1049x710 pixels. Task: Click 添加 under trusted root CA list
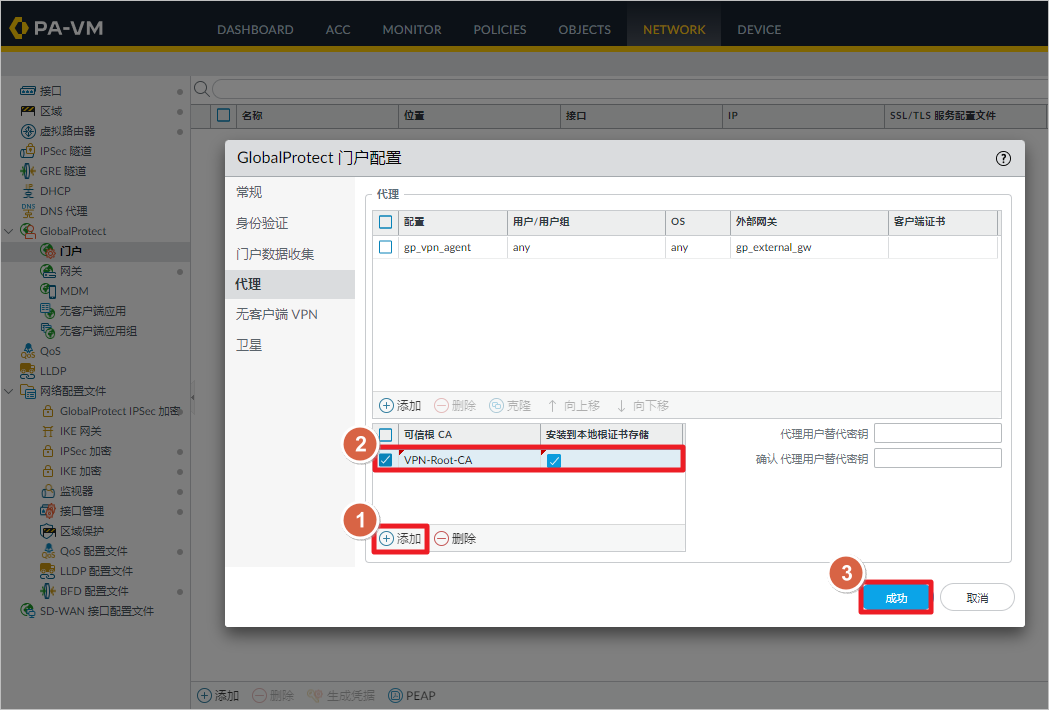tap(401, 539)
